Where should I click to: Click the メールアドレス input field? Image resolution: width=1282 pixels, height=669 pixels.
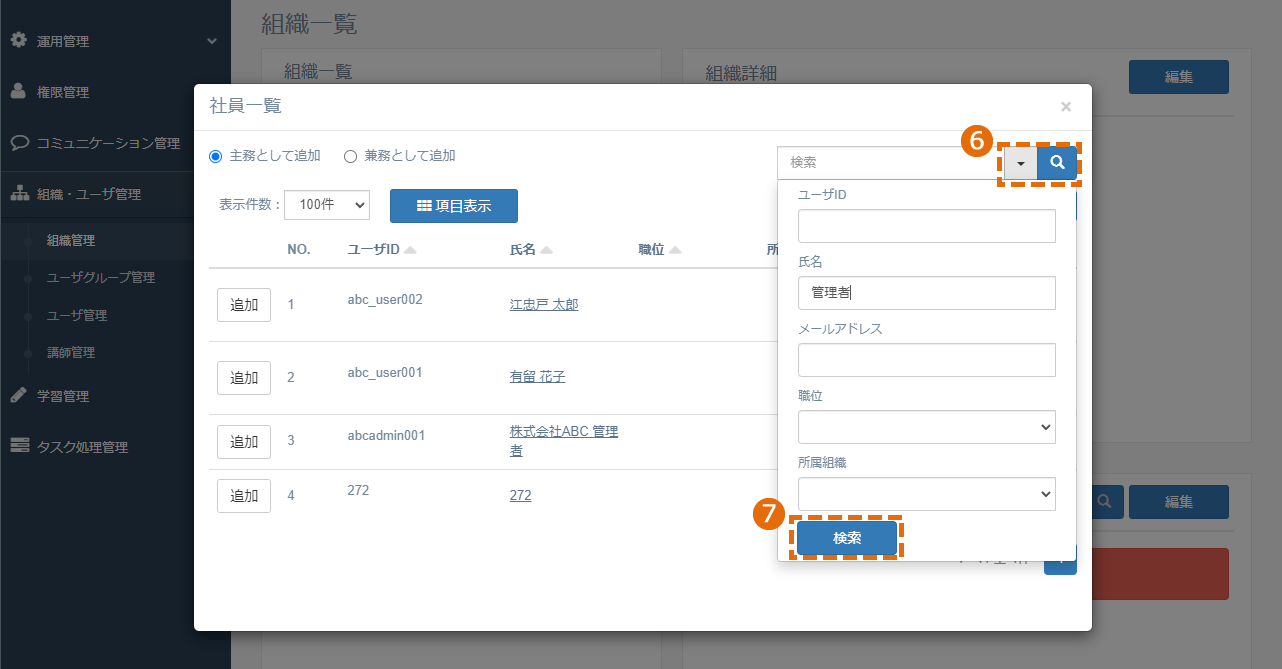point(927,360)
